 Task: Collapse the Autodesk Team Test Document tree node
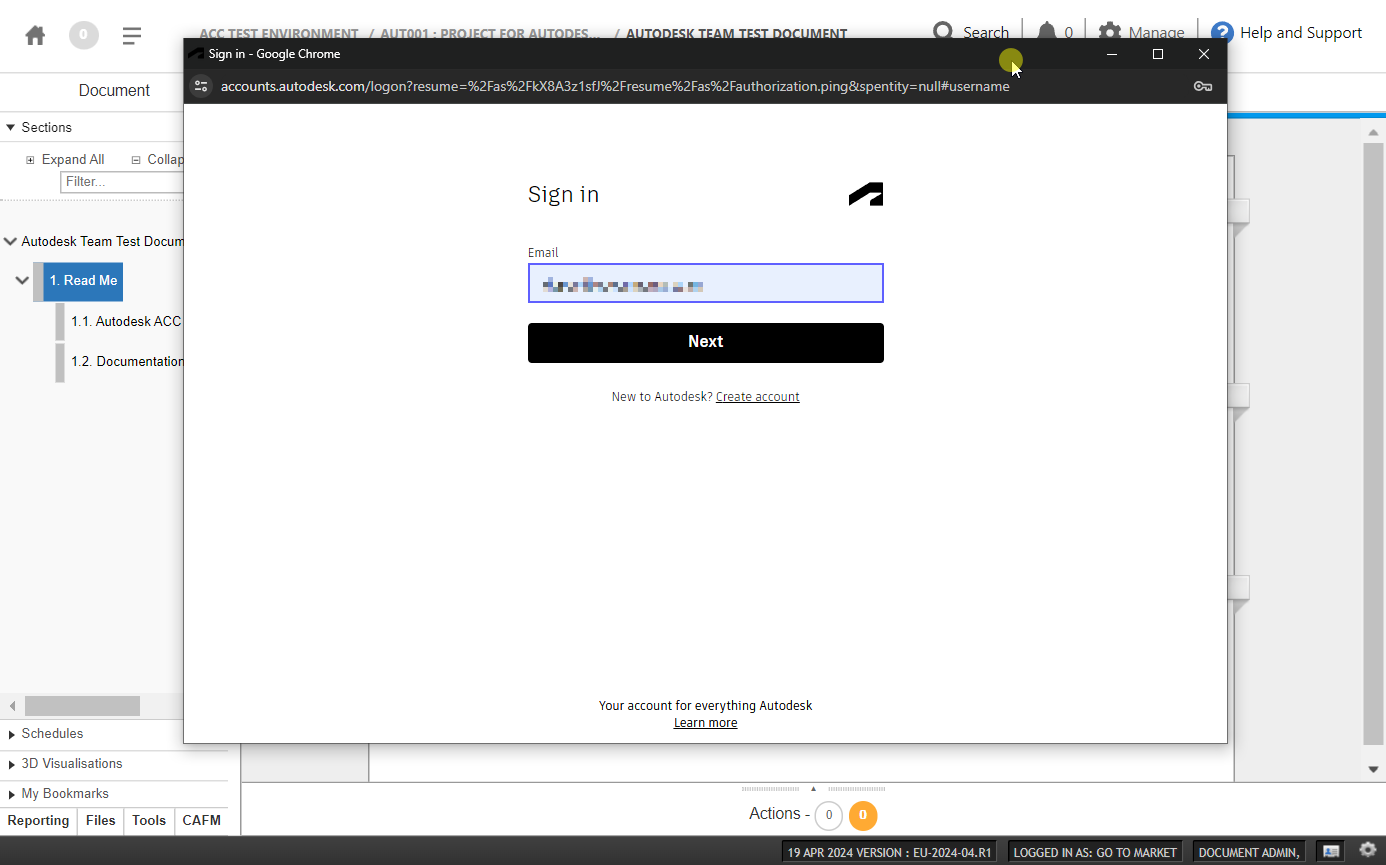click(x=10, y=241)
